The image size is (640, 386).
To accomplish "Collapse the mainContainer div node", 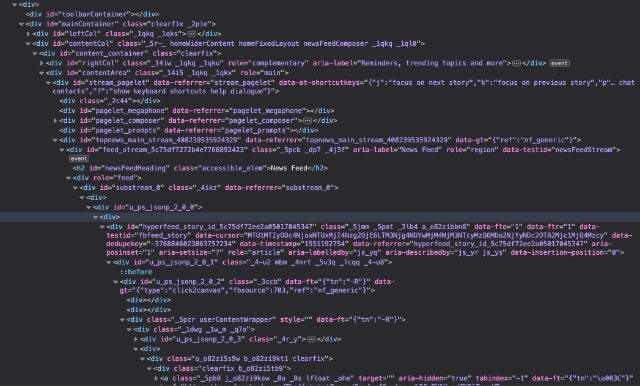I will click(x=22, y=24).
